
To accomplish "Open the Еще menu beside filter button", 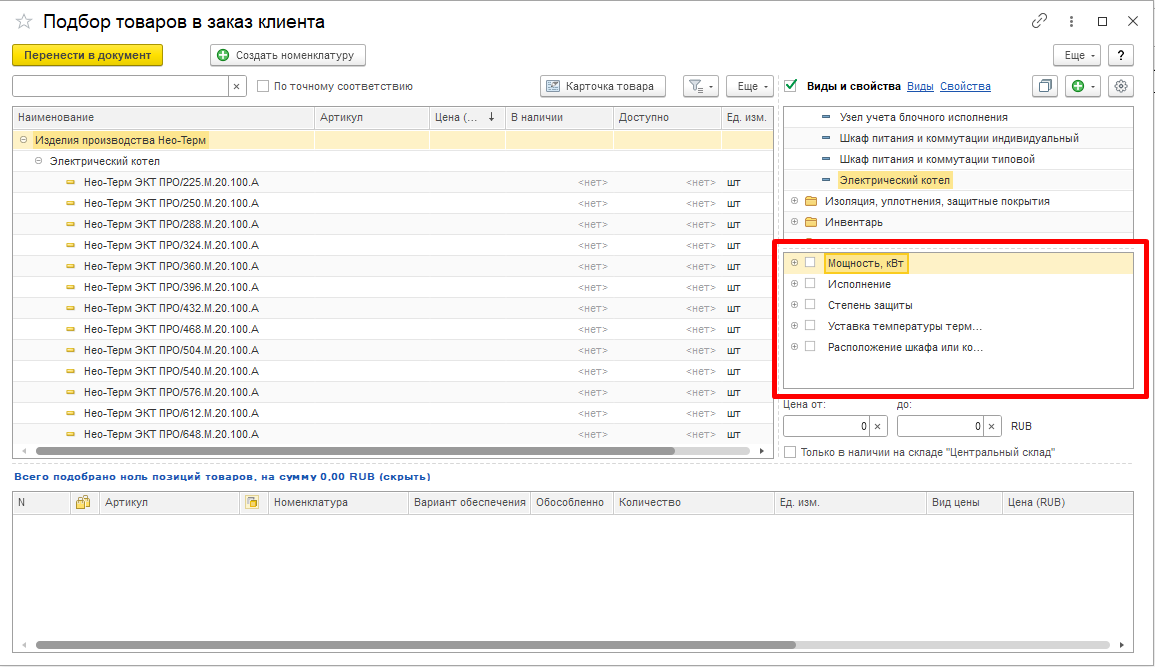I will (x=750, y=86).
